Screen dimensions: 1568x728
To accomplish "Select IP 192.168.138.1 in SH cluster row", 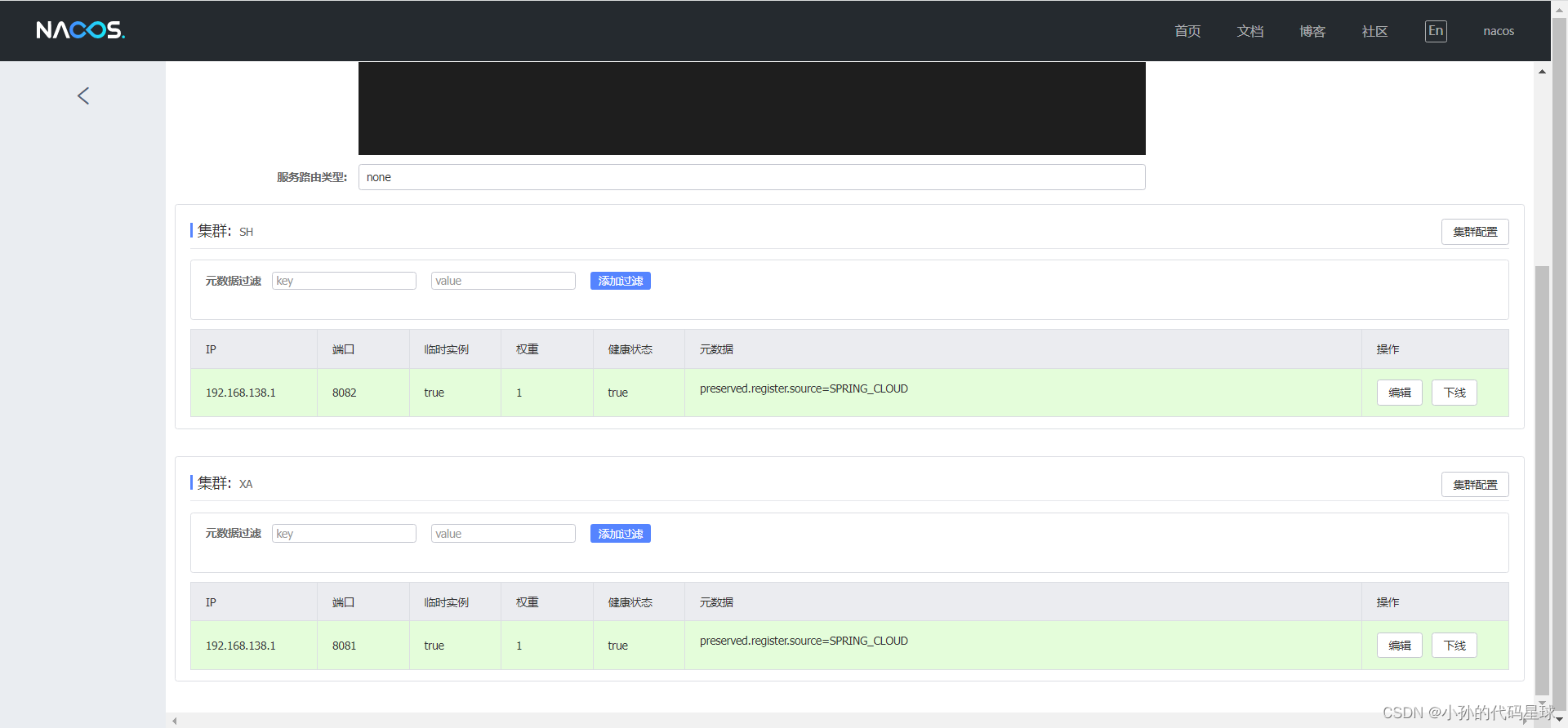I will pos(241,393).
